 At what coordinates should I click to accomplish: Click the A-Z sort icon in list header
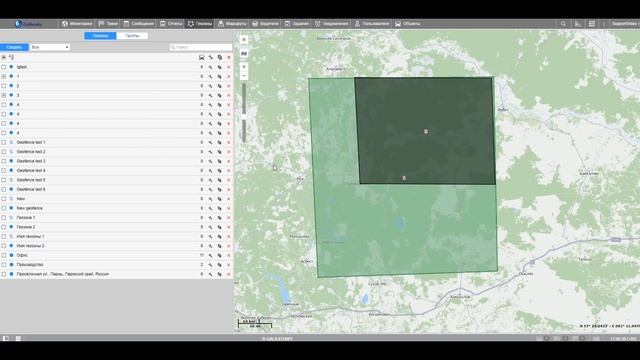[11, 58]
